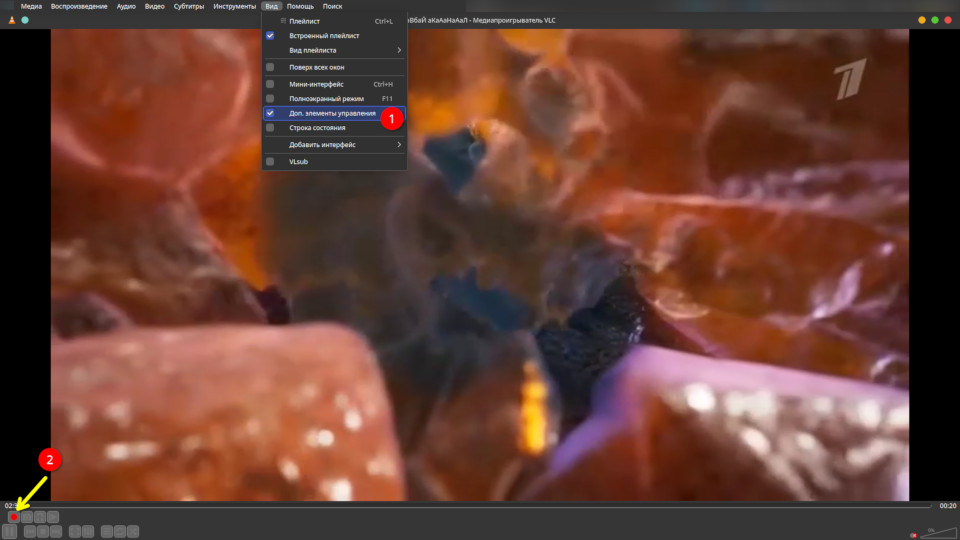Click the Stop playback button
This screenshot has height=540, width=960.
click(44, 532)
